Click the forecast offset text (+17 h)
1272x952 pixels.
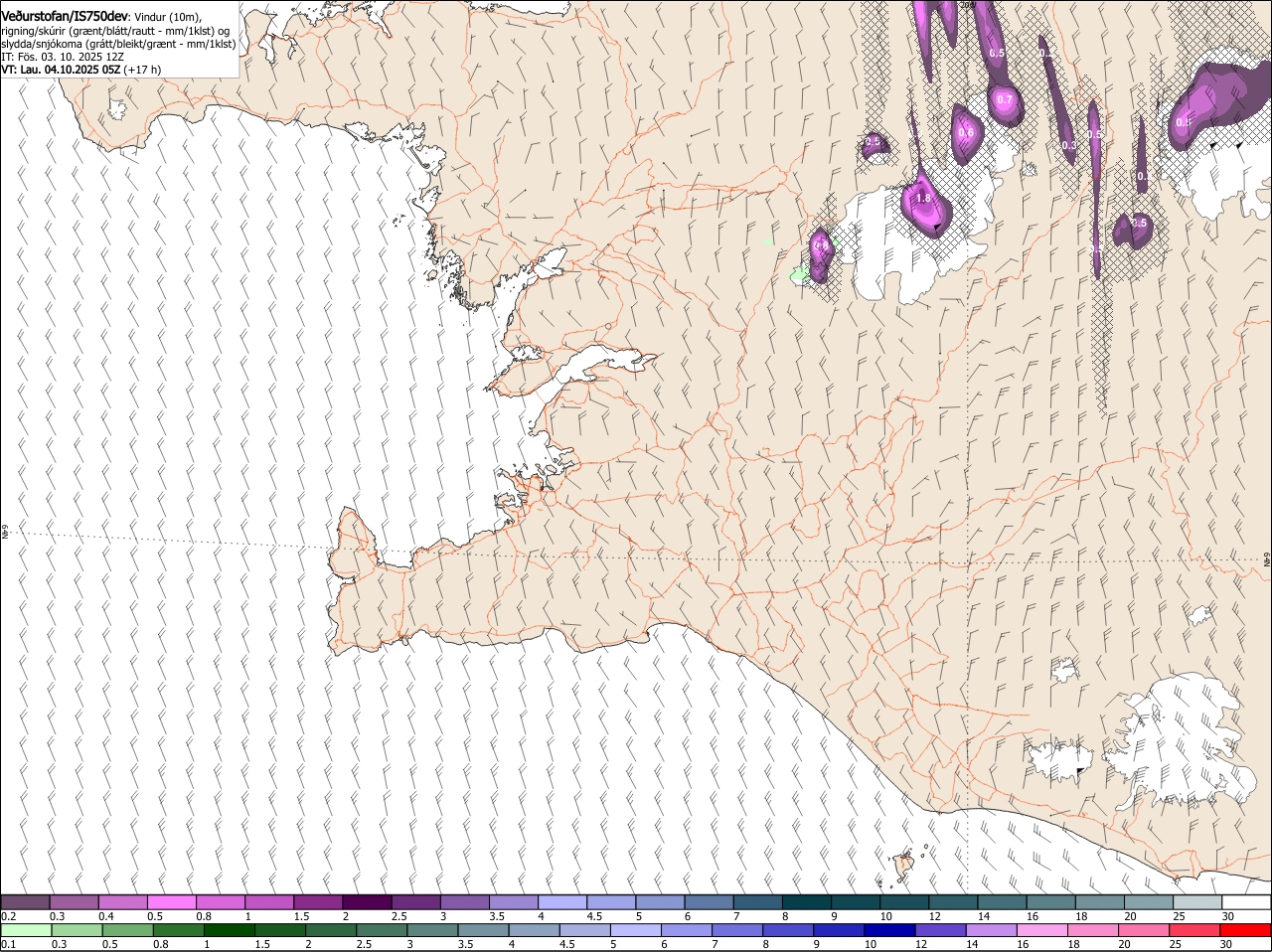tap(143, 70)
